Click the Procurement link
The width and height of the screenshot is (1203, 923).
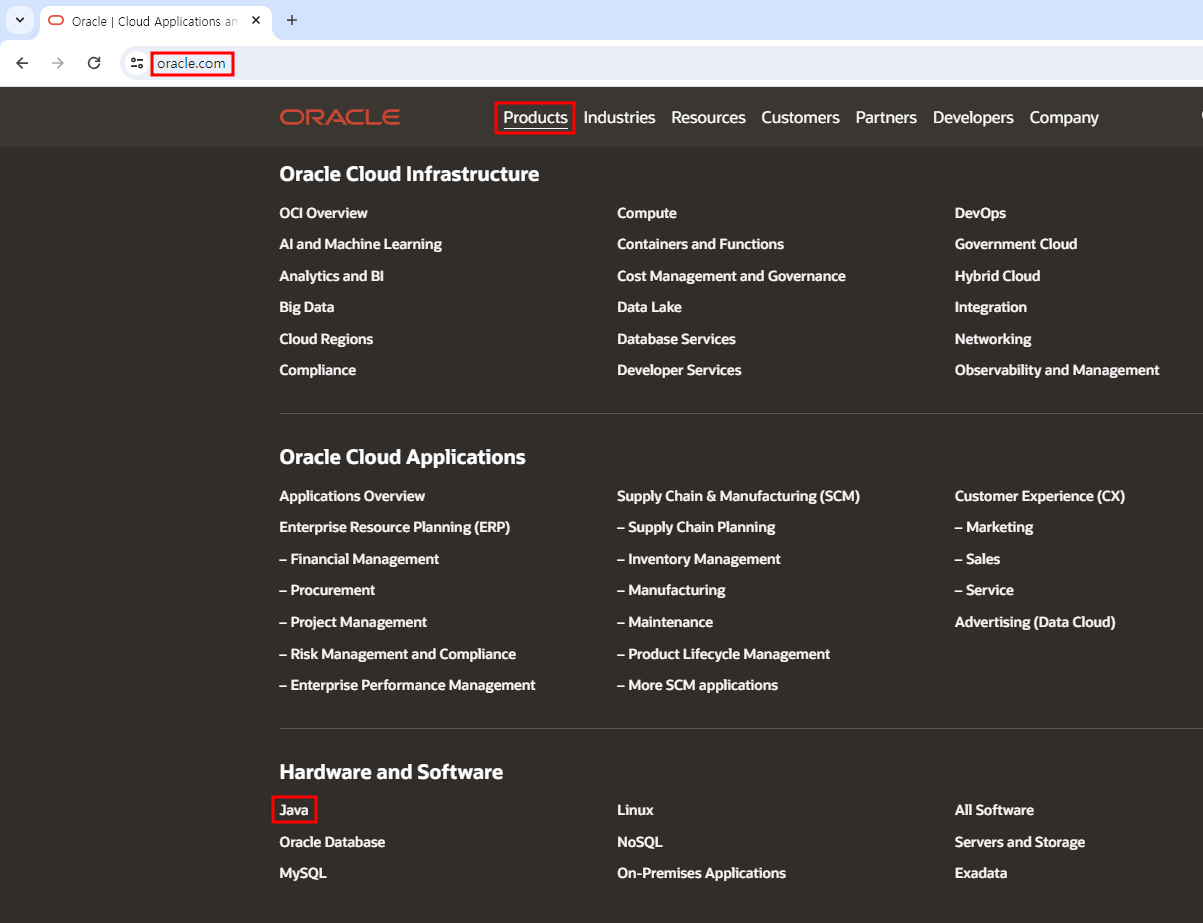point(327,590)
